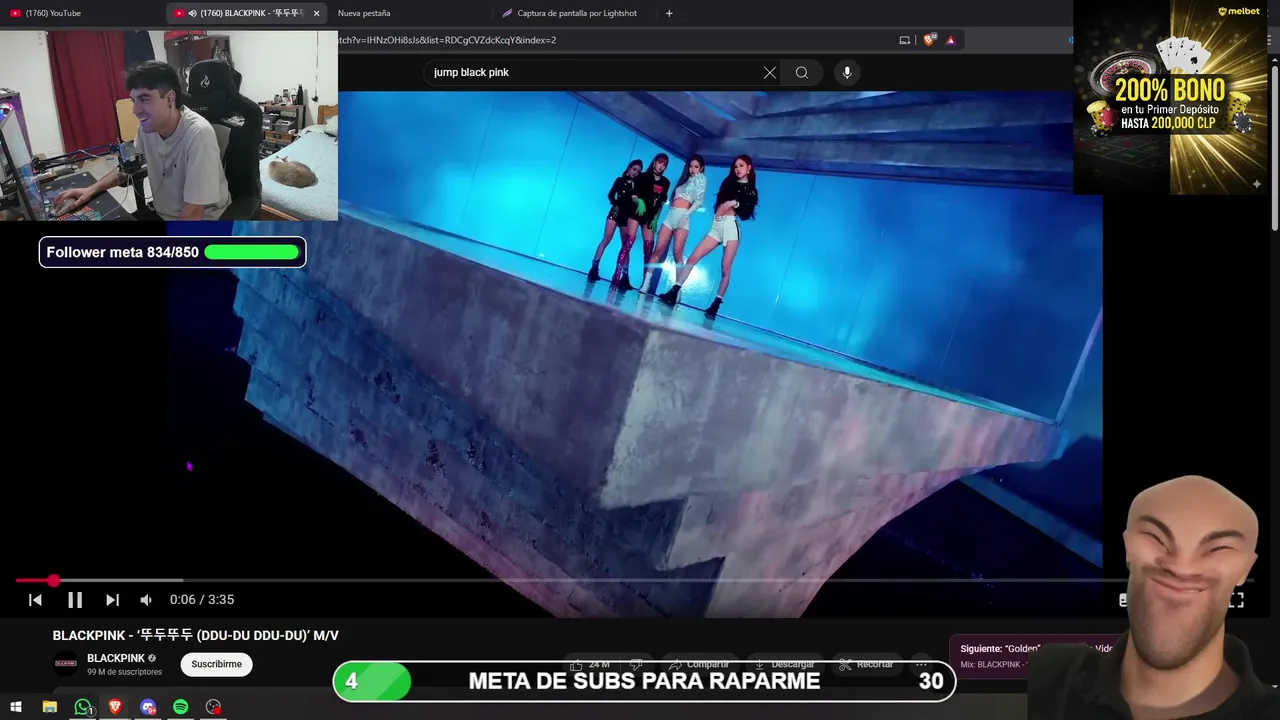The width and height of the screenshot is (1280, 720).
Task: Click the BLACKPINK channel avatar
Action: pyautogui.click(x=66, y=663)
